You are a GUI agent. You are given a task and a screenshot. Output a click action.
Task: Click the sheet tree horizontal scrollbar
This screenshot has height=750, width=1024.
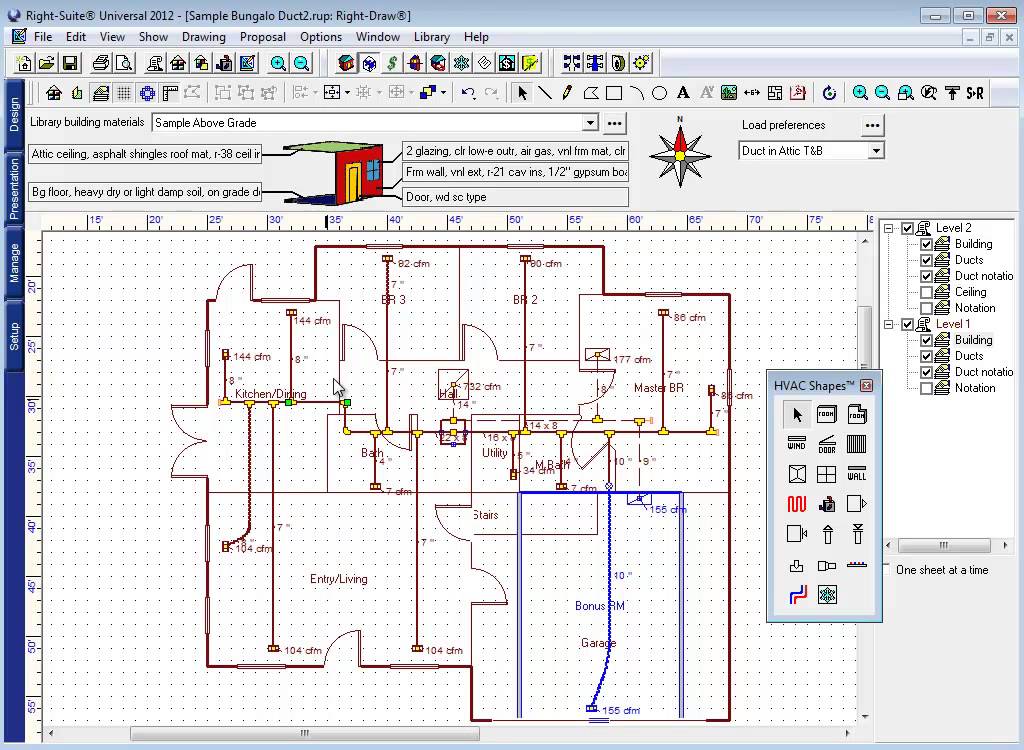946,546
